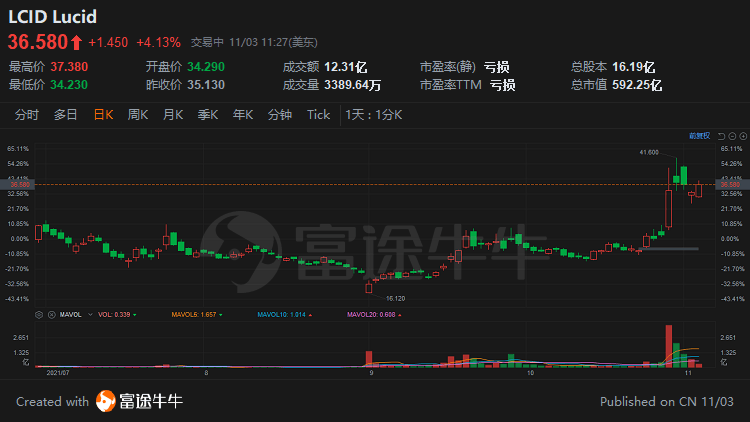This screenshot has height=422, width=750.
Task: Click the red up-arrow next to price
Action: point(77,43)
